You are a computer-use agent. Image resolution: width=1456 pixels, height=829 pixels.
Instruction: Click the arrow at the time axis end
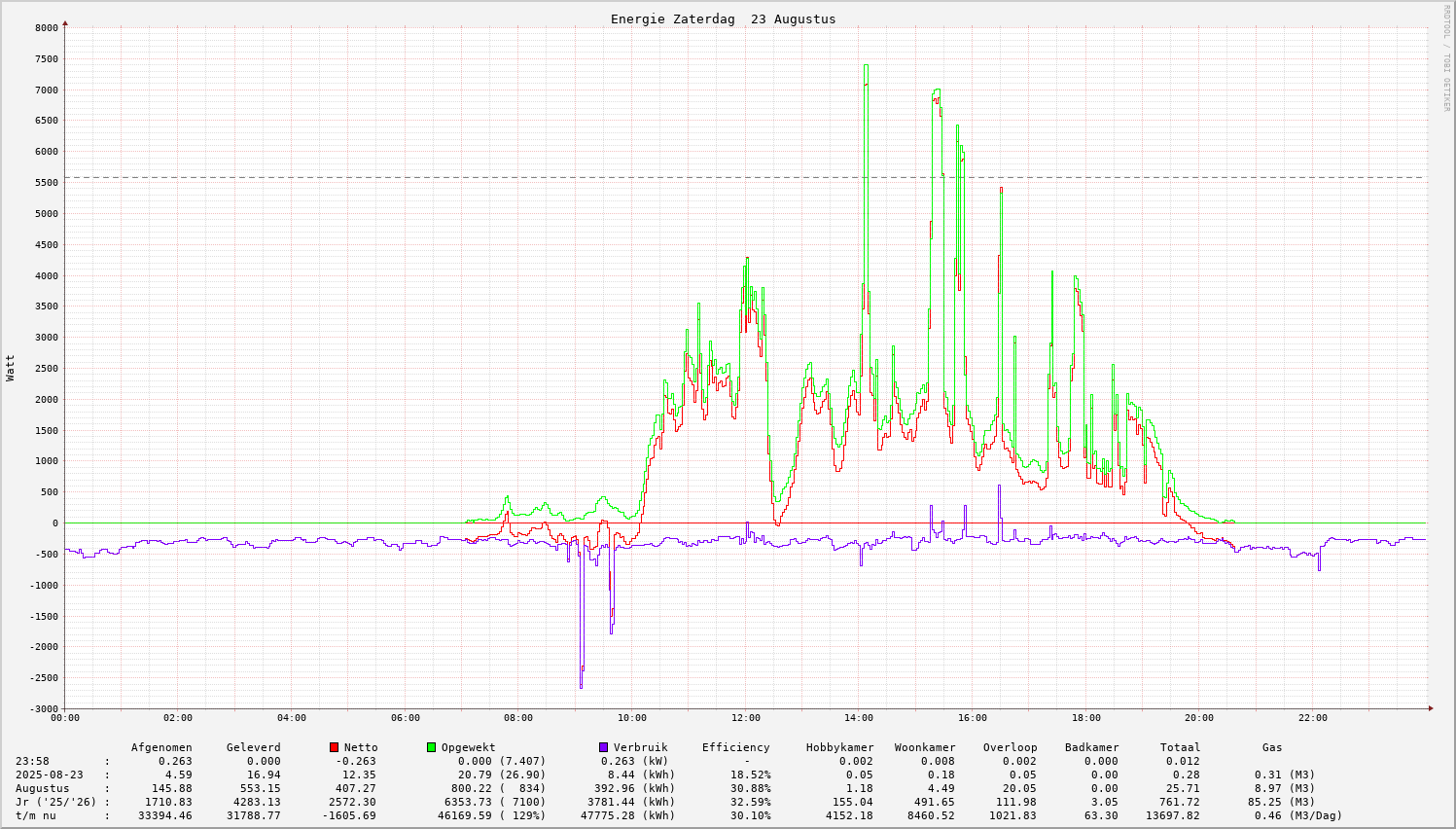coord(1431,708)
